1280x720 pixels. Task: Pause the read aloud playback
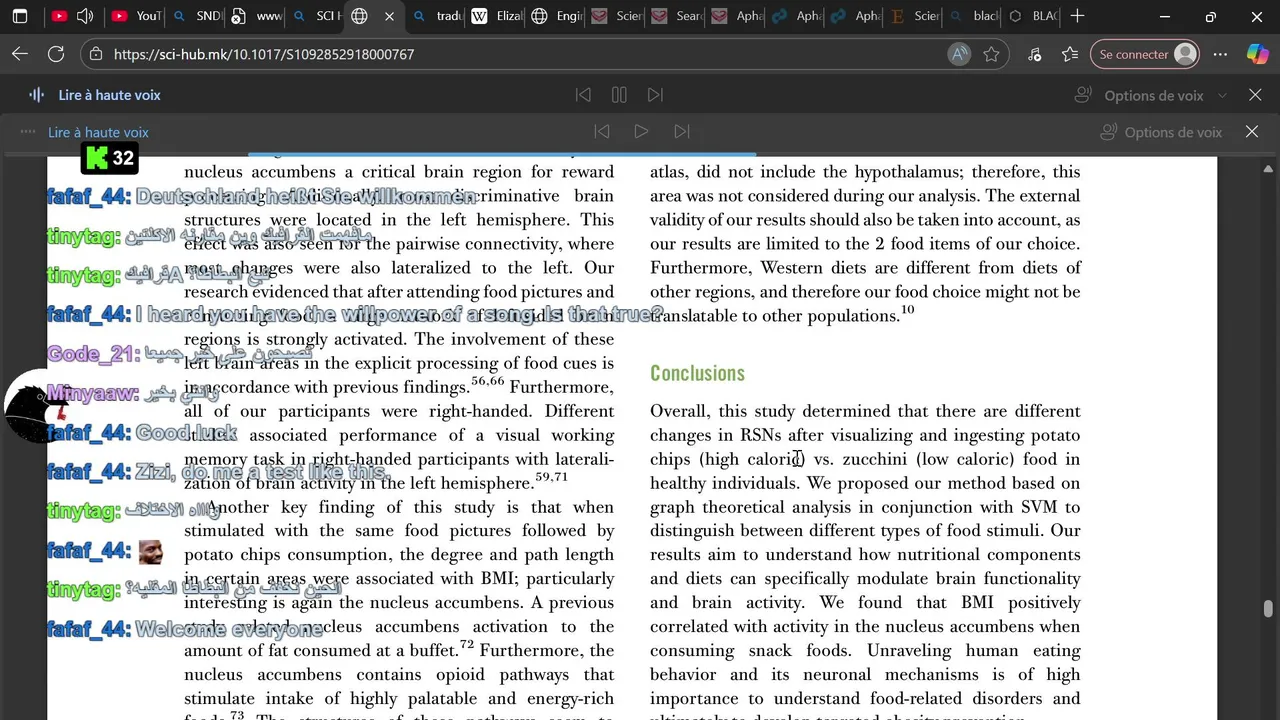click(619, 95)
